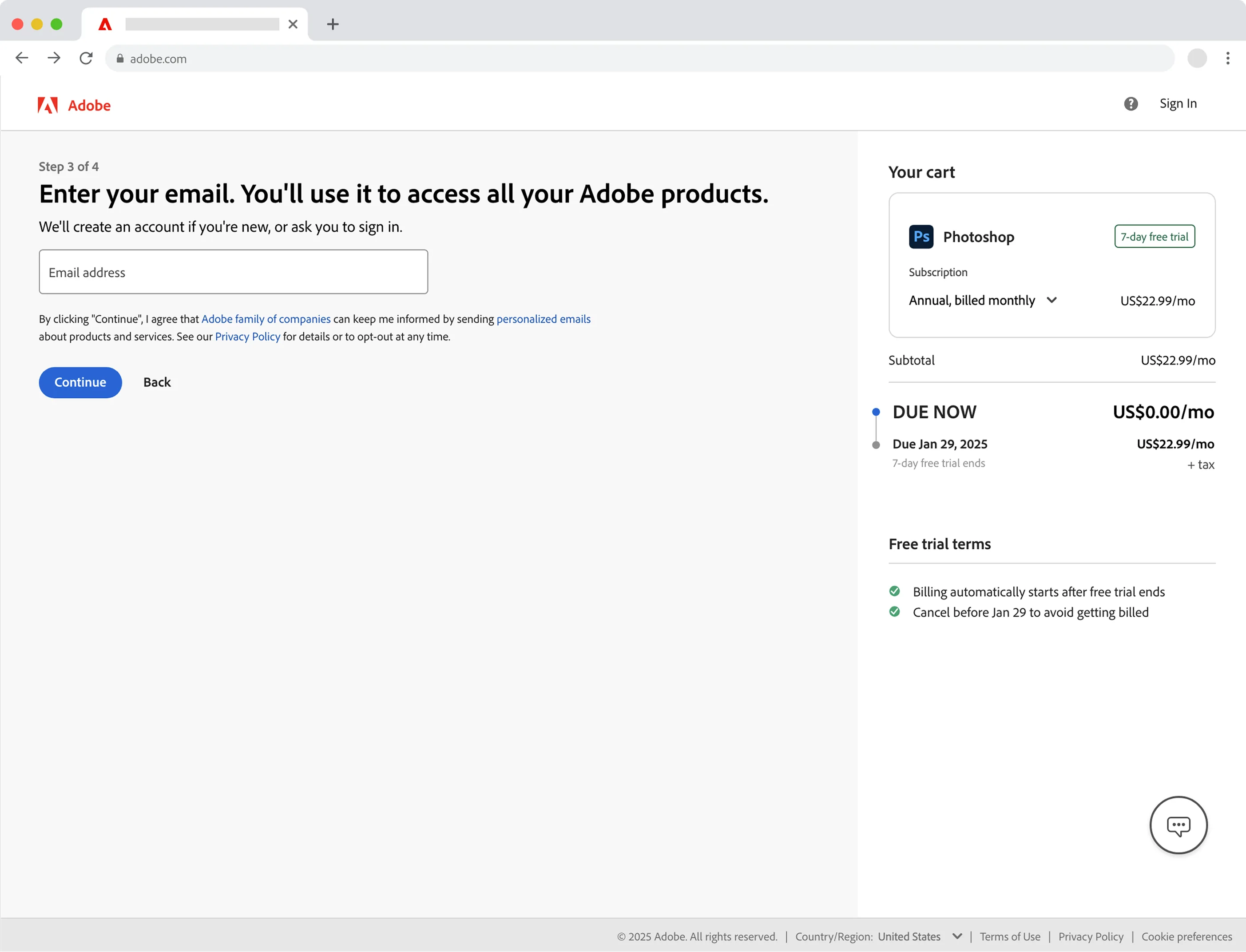Open Adobe family of companies link
The width and height of the screenshot is (1246, 952).
click(266, 319)
